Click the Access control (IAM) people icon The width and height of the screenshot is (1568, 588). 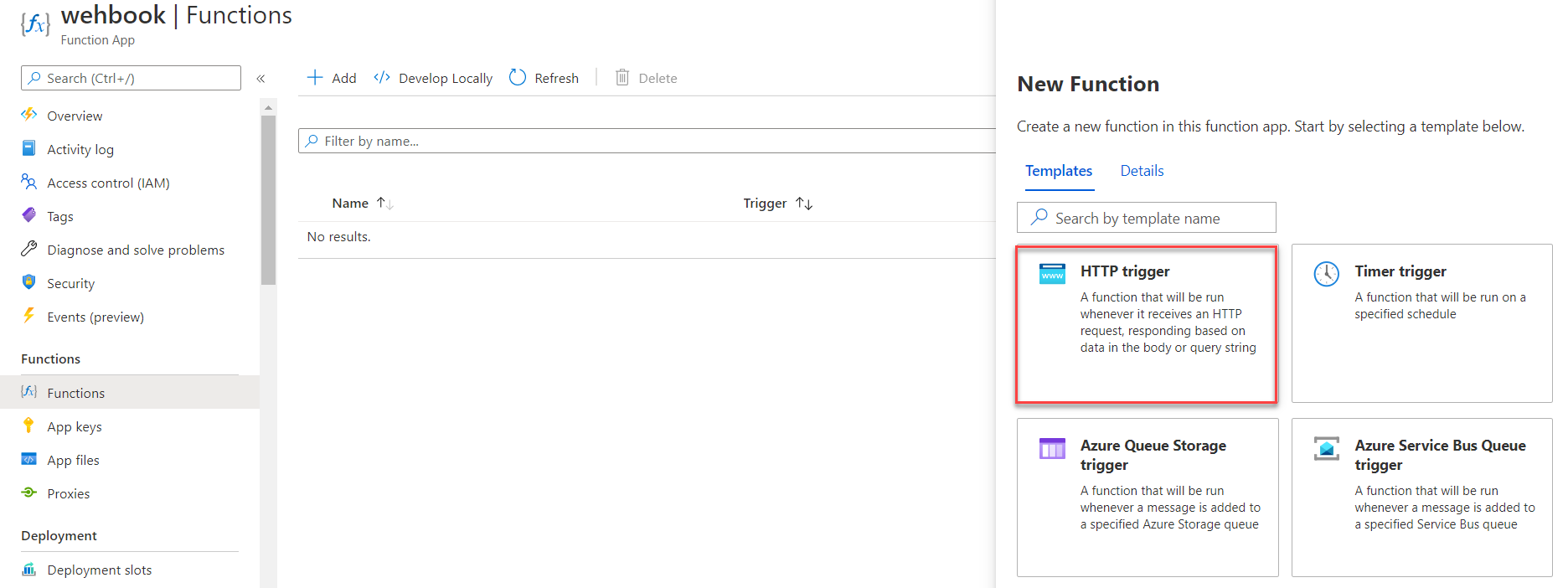[29, 182]
